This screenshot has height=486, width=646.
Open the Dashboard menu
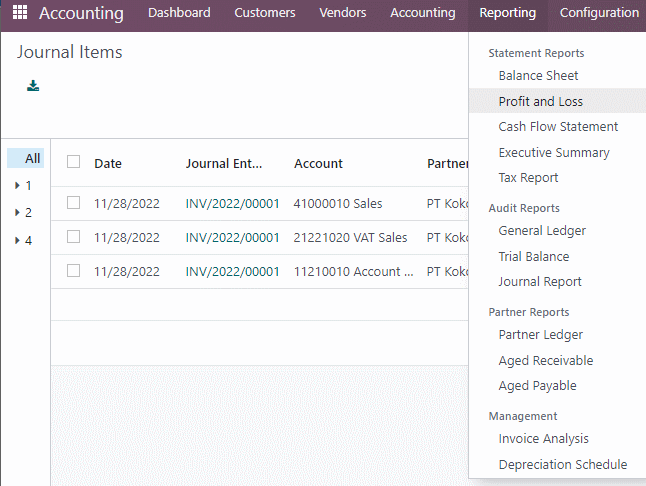coord(179,13)
